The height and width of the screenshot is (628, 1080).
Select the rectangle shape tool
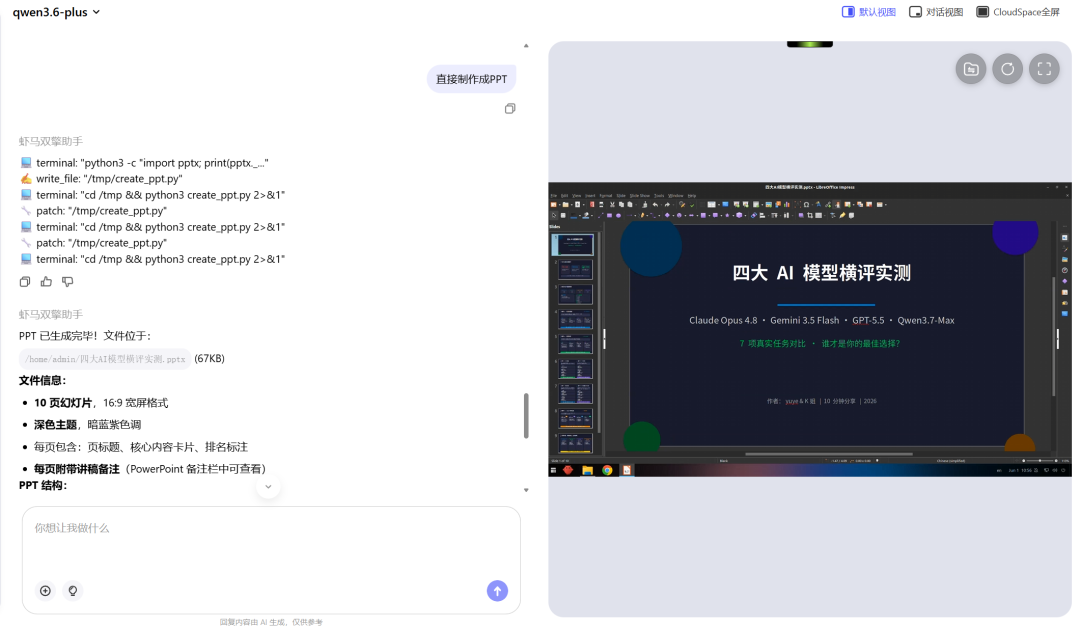[610, 216]
